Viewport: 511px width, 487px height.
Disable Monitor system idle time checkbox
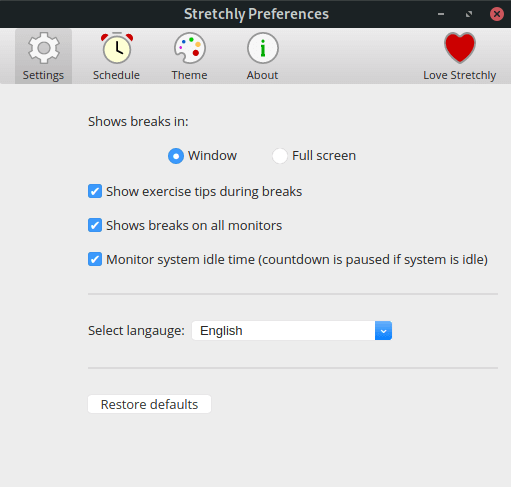pyautogui.click(x=95, y=259)
